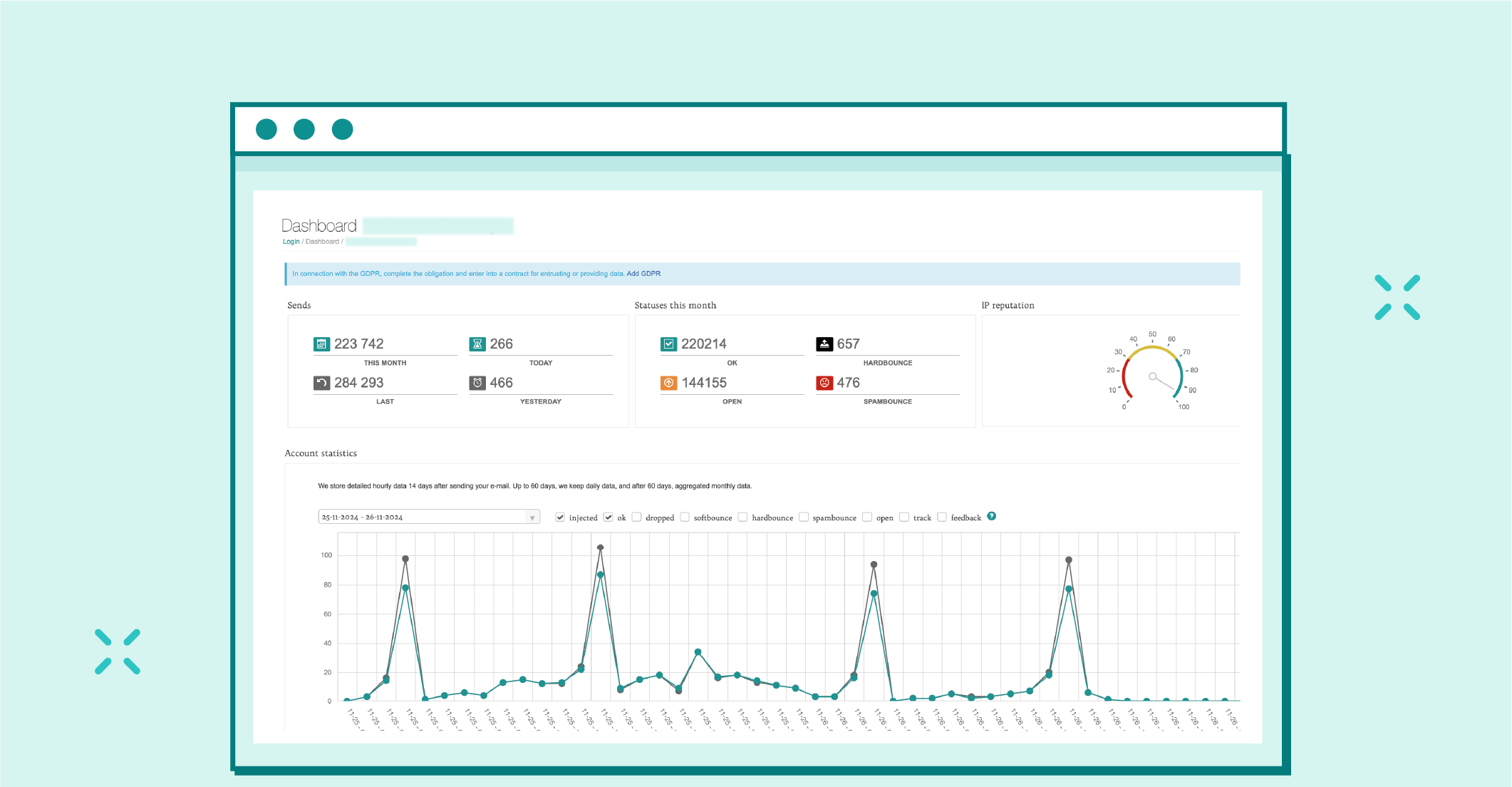1512x787 pixels.
Task: Enable the spambounce series checkbox
Action: coord(804,517)
